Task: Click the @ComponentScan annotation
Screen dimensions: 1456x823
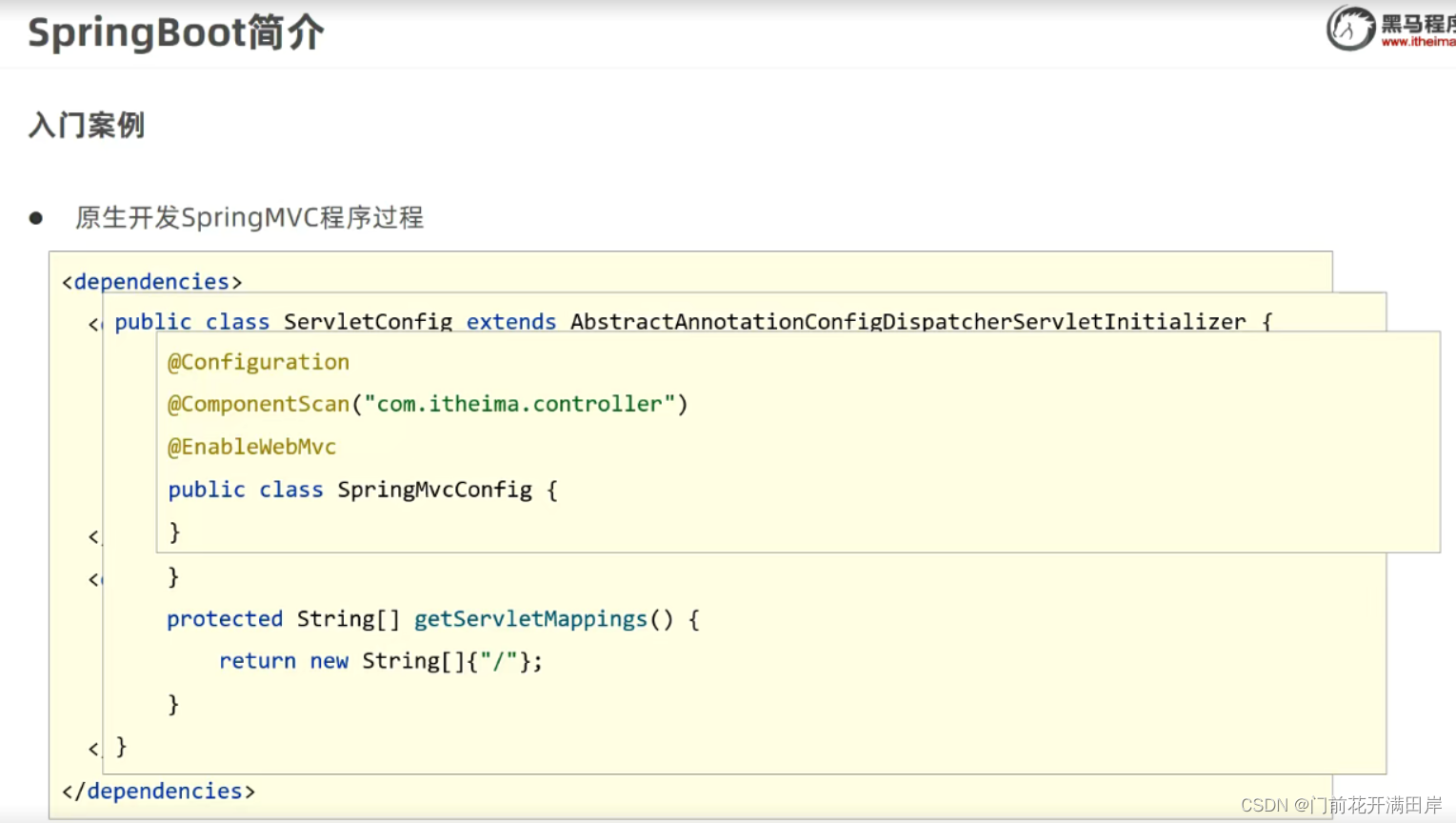Action: 258,404
